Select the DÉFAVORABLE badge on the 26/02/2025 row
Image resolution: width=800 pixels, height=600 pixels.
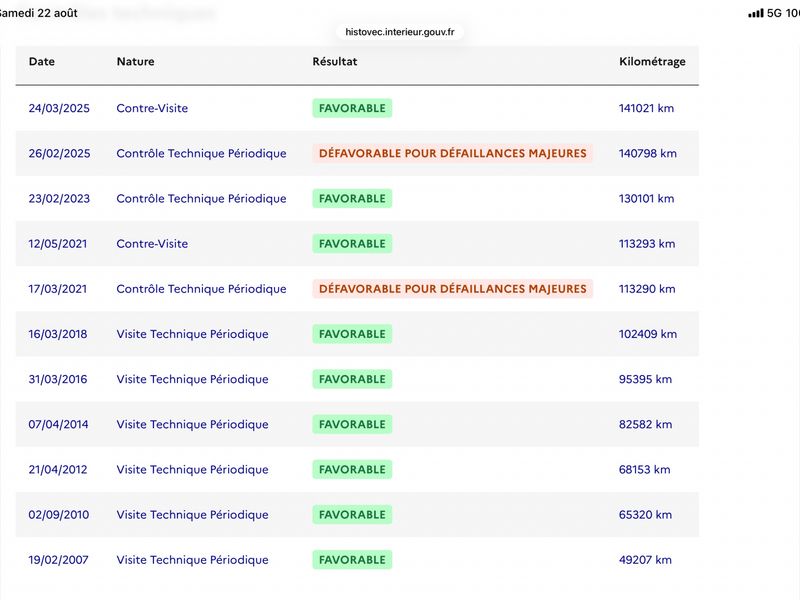point(453,153)
